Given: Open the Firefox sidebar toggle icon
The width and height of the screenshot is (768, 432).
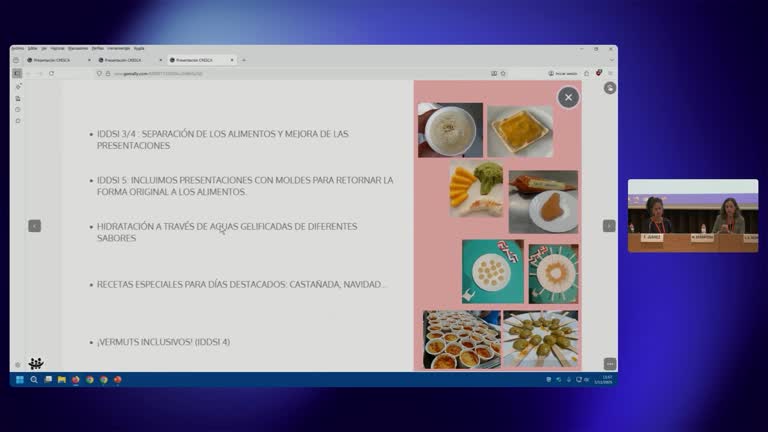Looking at the screenshot, I should 17,73.
